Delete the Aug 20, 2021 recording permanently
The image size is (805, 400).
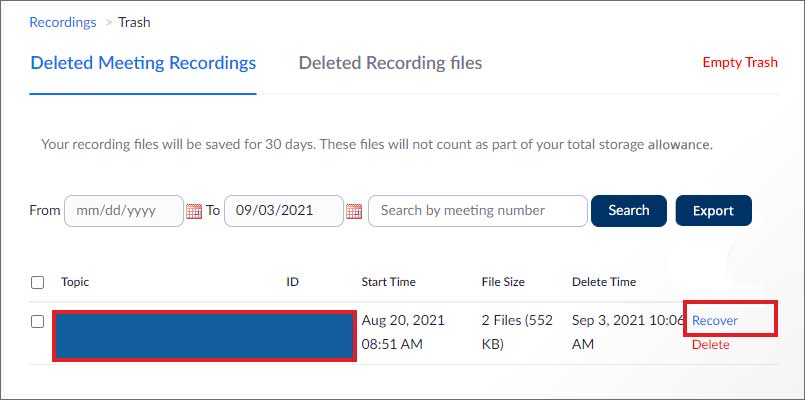coord(711,345)
